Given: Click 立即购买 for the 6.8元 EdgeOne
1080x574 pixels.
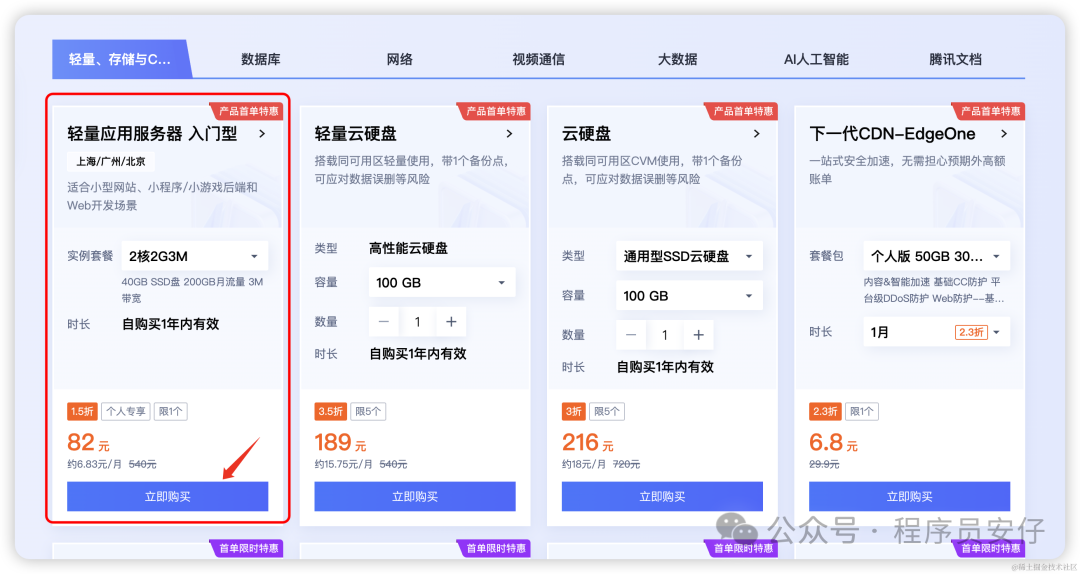Looking at the screenshot, I should [x=909, y=496].
